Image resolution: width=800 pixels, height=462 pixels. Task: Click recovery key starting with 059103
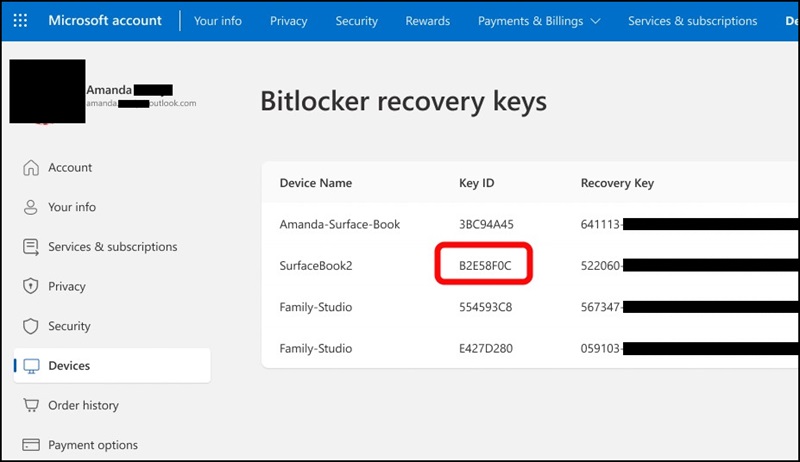pyautogui.click(x=690, y=348)
